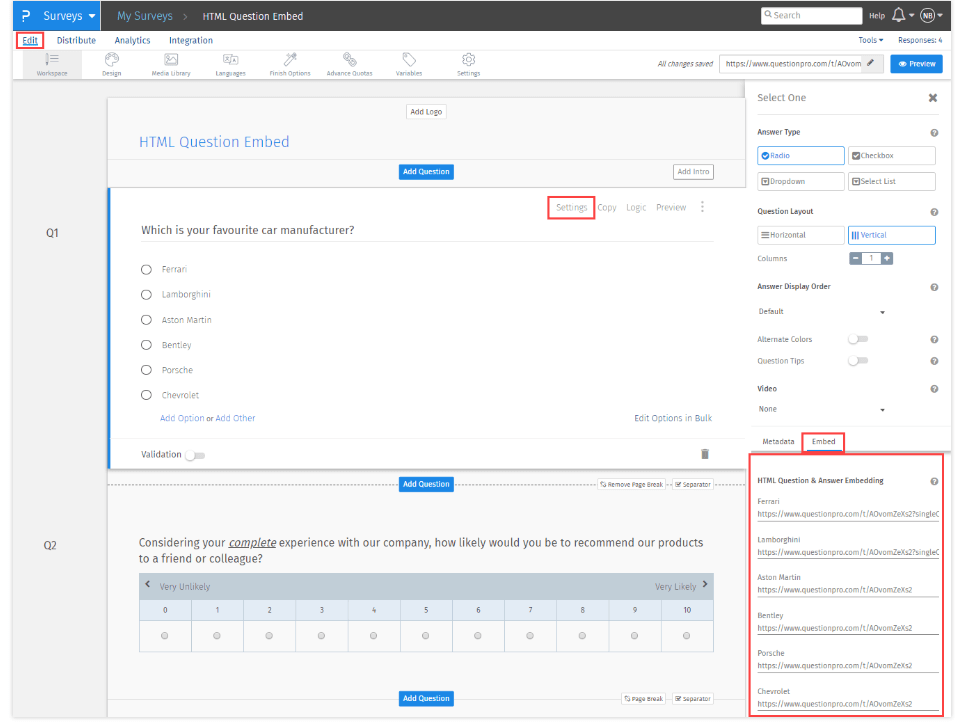
Task: Switch to the Edit tab
Action: click(30, 41)
